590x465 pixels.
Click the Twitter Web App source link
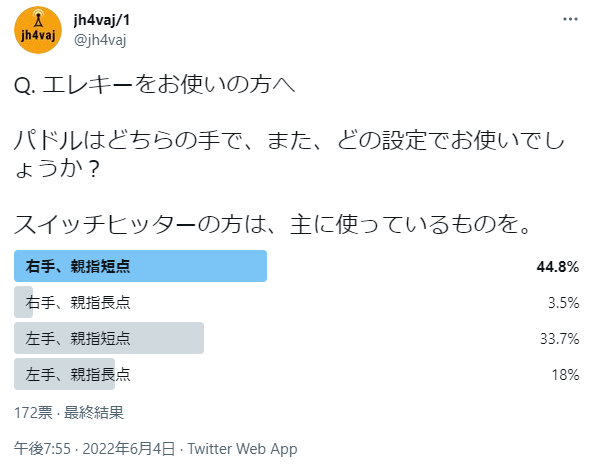coord(242,448)
